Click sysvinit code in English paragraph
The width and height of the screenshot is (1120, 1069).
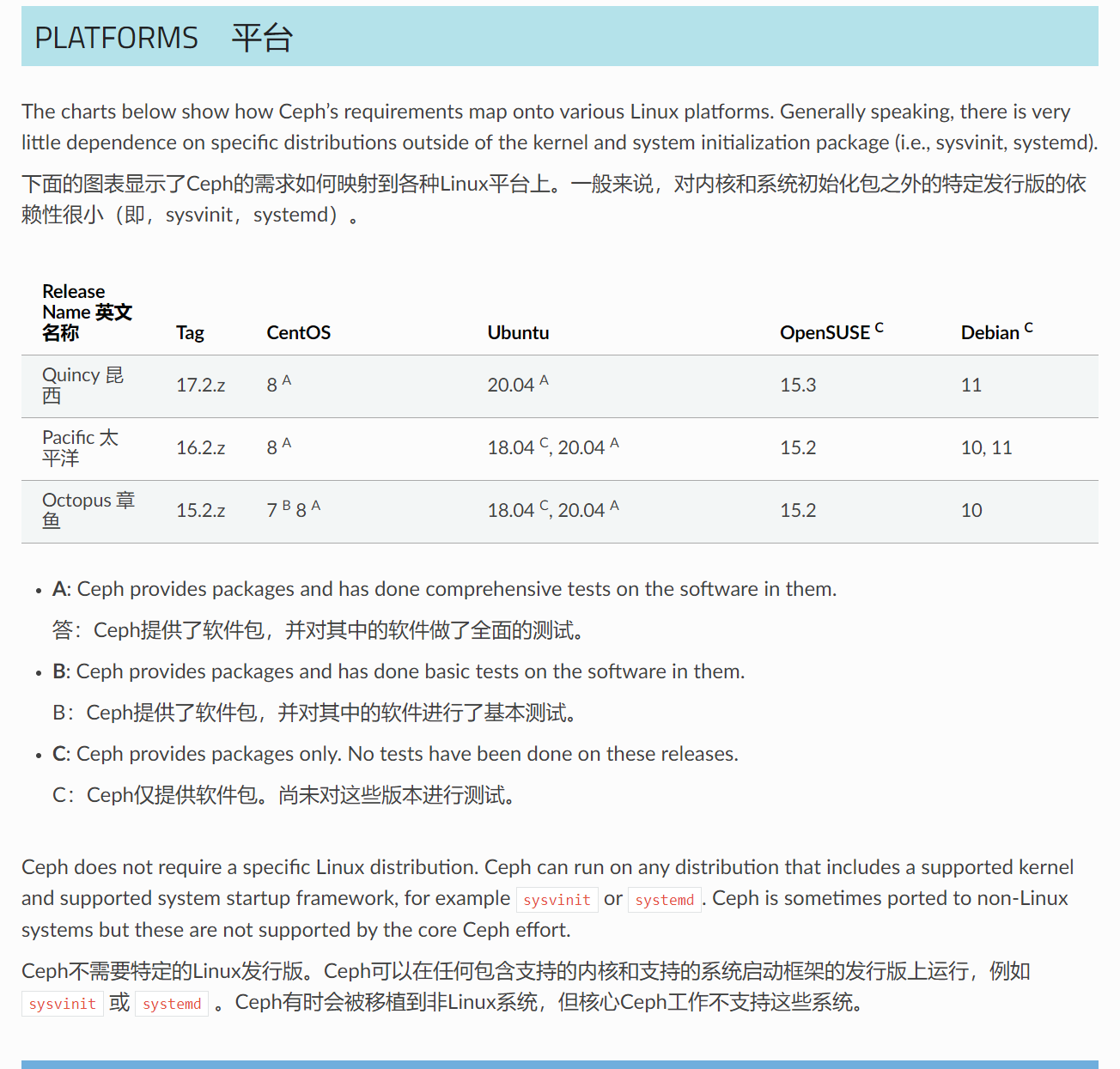(557, 900)
